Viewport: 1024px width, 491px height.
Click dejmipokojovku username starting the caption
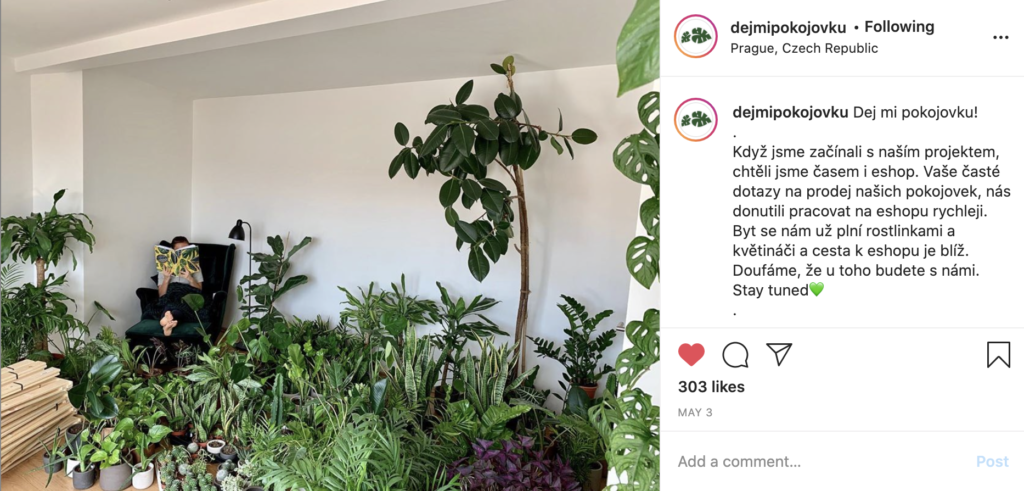(x=791, y=112)
